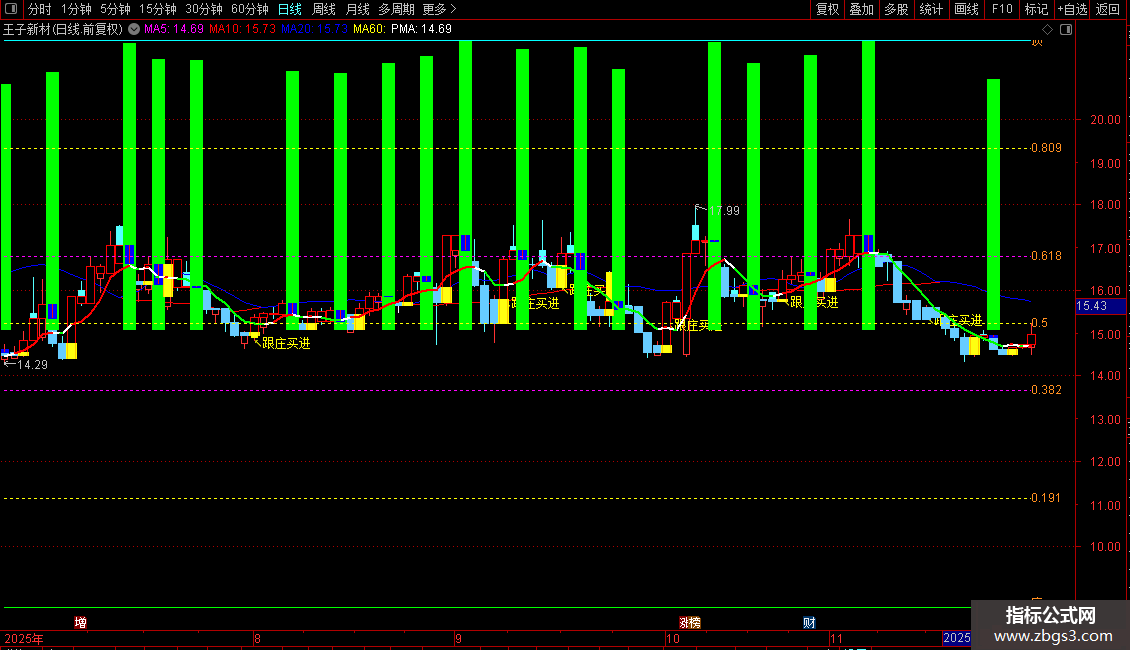The height and width of the screenshot is (650, 1130).
Task: Open the 多周期 multi-period view
Action: (396, 9)
